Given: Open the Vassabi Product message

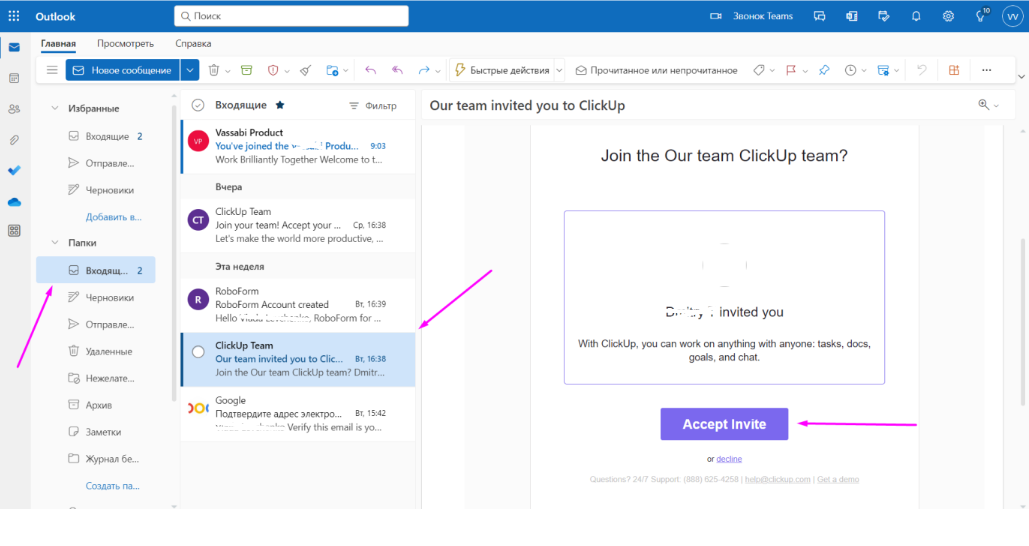Looking at the screenshot, I should (x=299, y=146).
